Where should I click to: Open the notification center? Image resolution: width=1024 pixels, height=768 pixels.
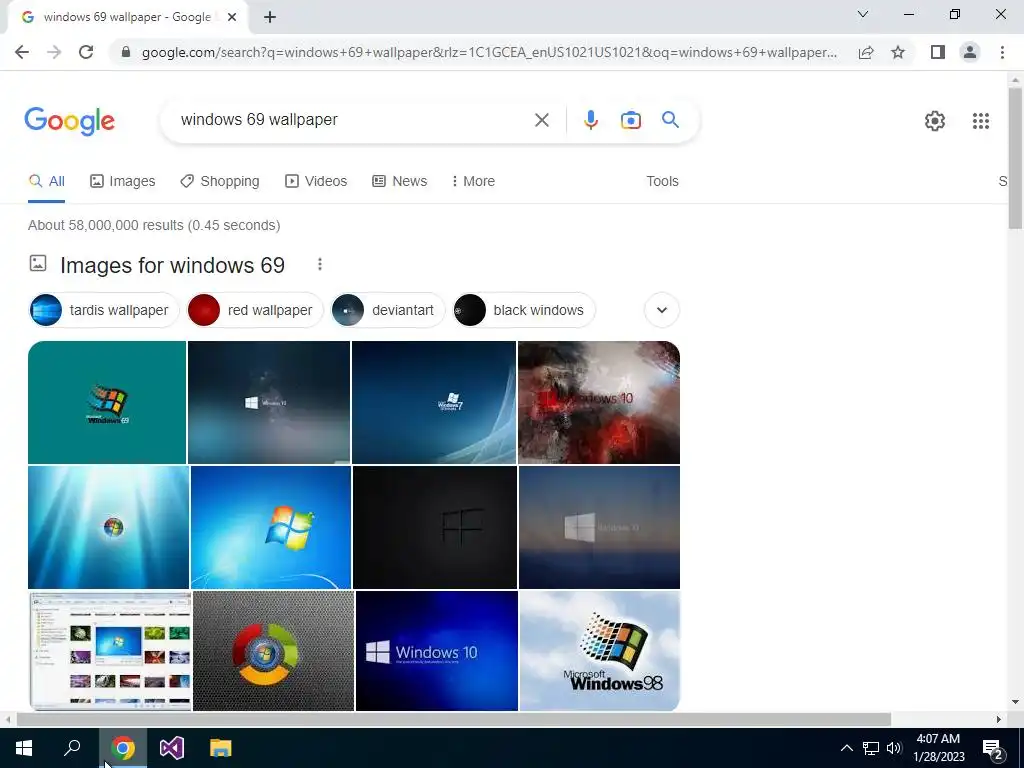(993, 748)
